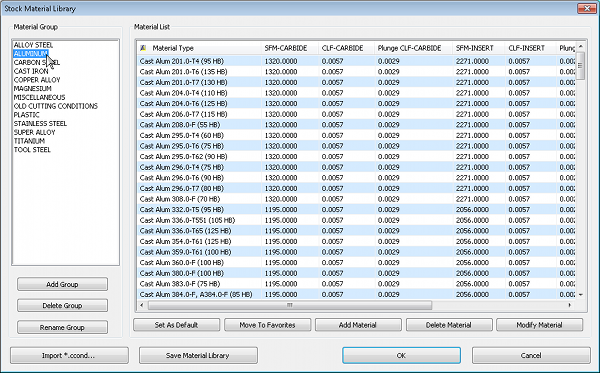Select the ALUMINUM material group

click(31, 54)
